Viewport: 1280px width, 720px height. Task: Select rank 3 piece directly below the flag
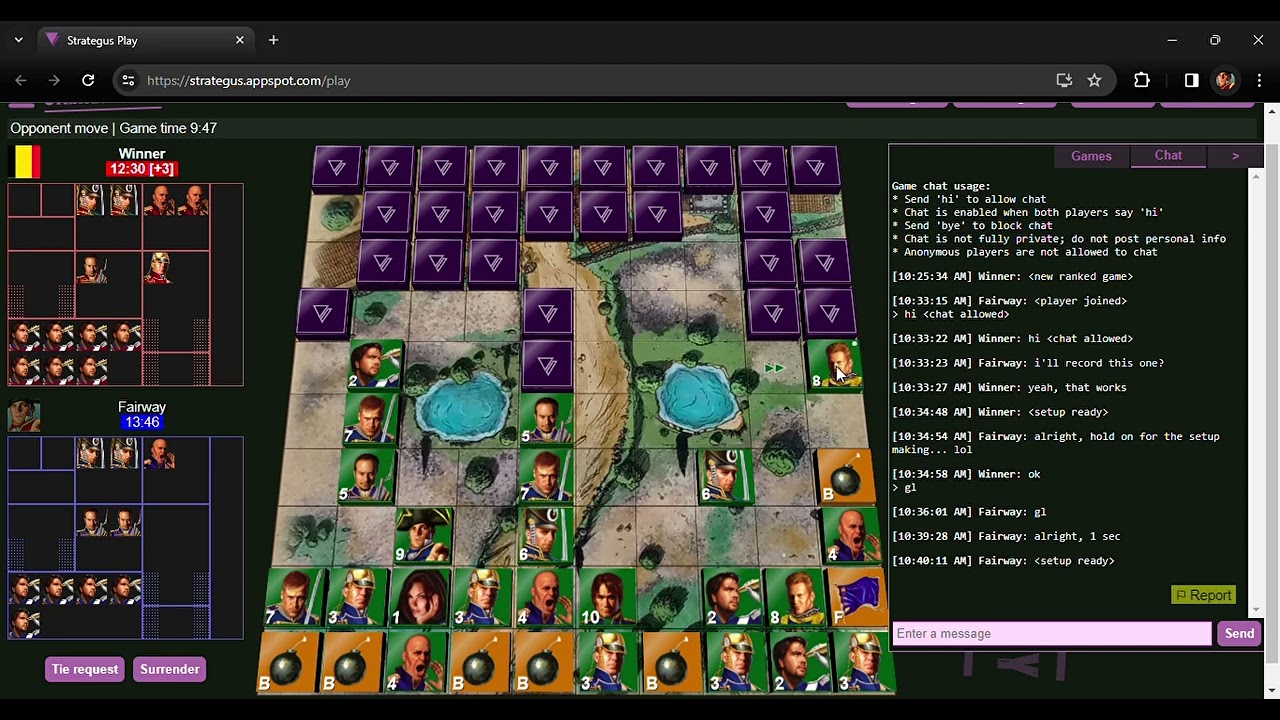tap(865, 664)
